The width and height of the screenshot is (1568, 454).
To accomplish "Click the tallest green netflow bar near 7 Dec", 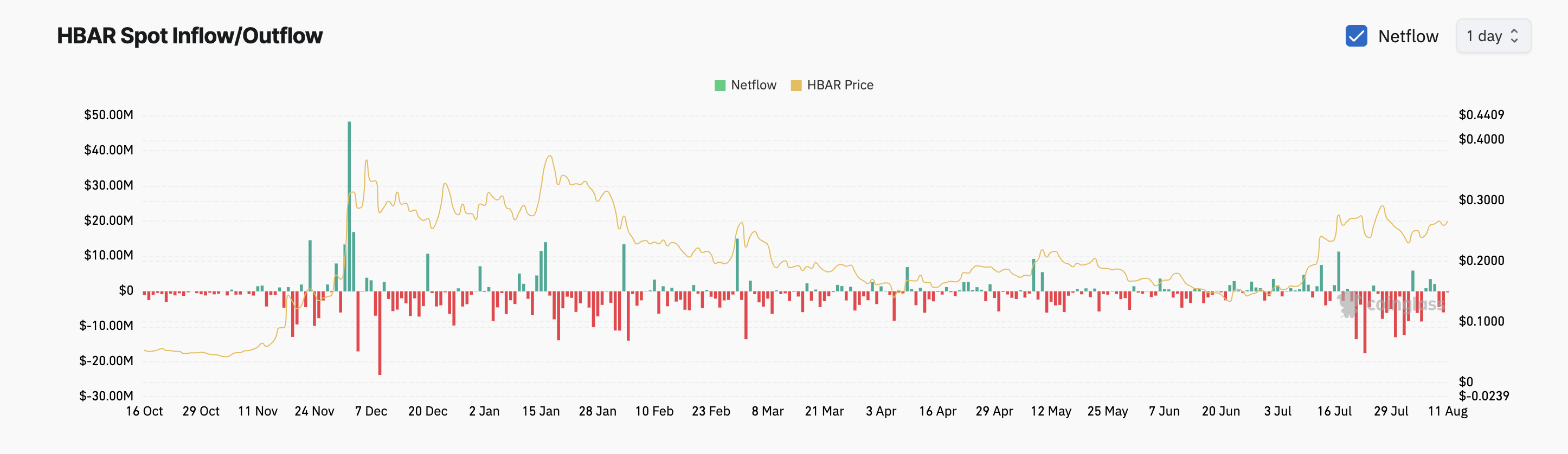I will tap(349, 206).
